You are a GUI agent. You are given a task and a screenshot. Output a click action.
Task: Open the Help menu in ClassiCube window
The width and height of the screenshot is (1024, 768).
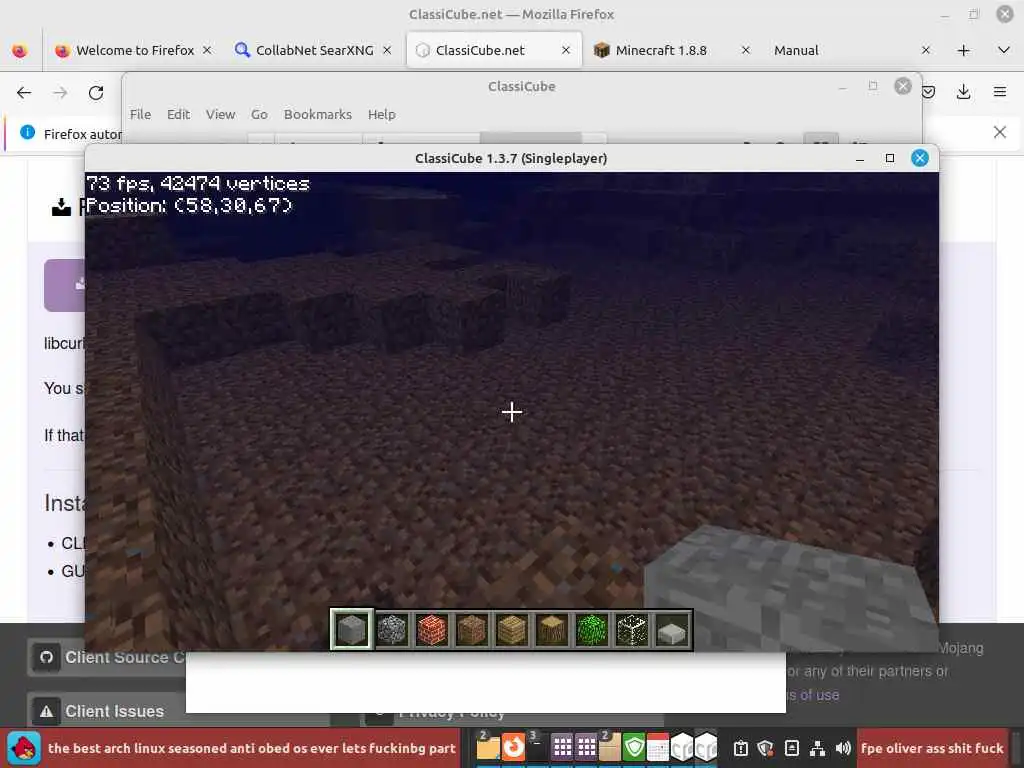click(381, 114)
